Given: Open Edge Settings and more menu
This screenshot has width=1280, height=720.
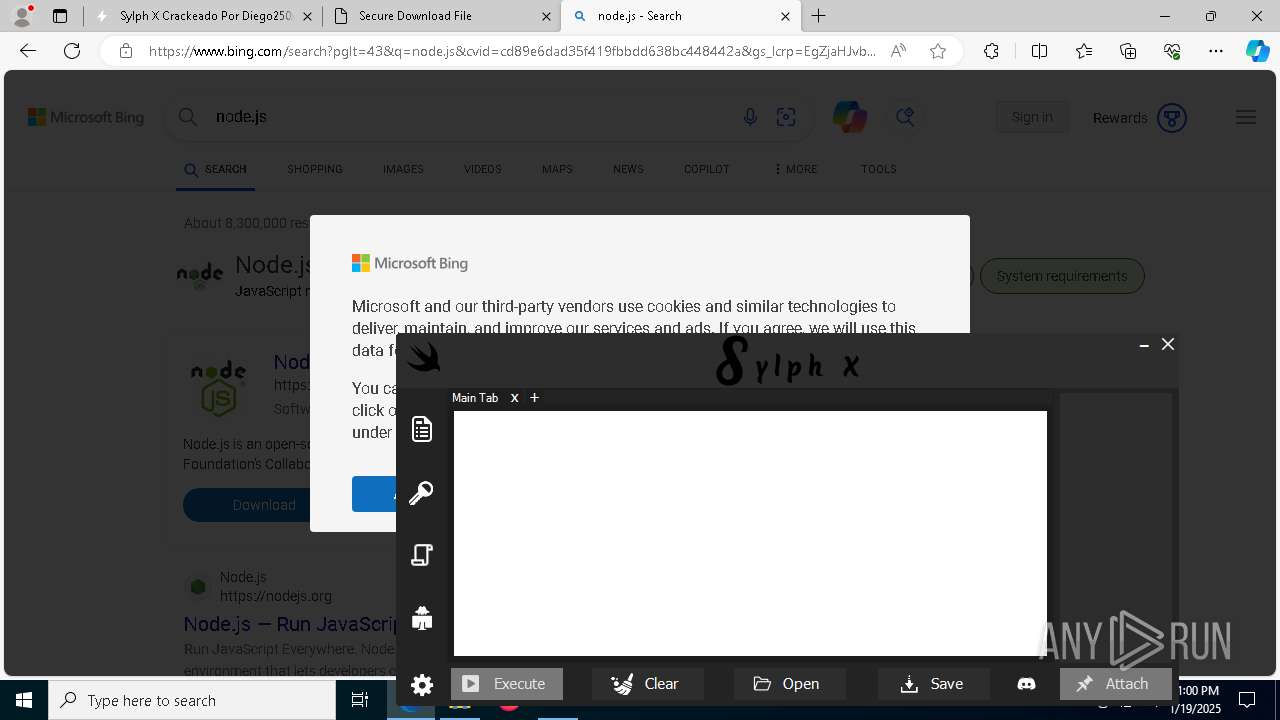Looking at the screenshot, I should [x=1216, y=51].
